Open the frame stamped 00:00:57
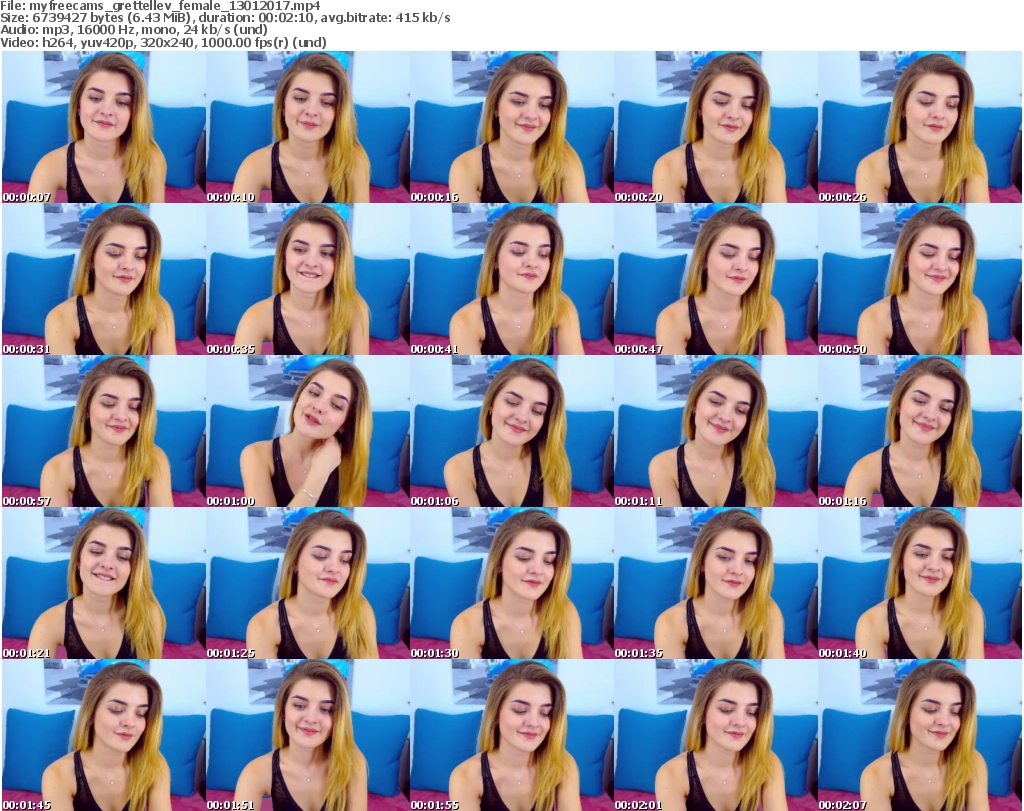Image resolution: width=1024 pixels, height=811 pixels. click(104, 432)
